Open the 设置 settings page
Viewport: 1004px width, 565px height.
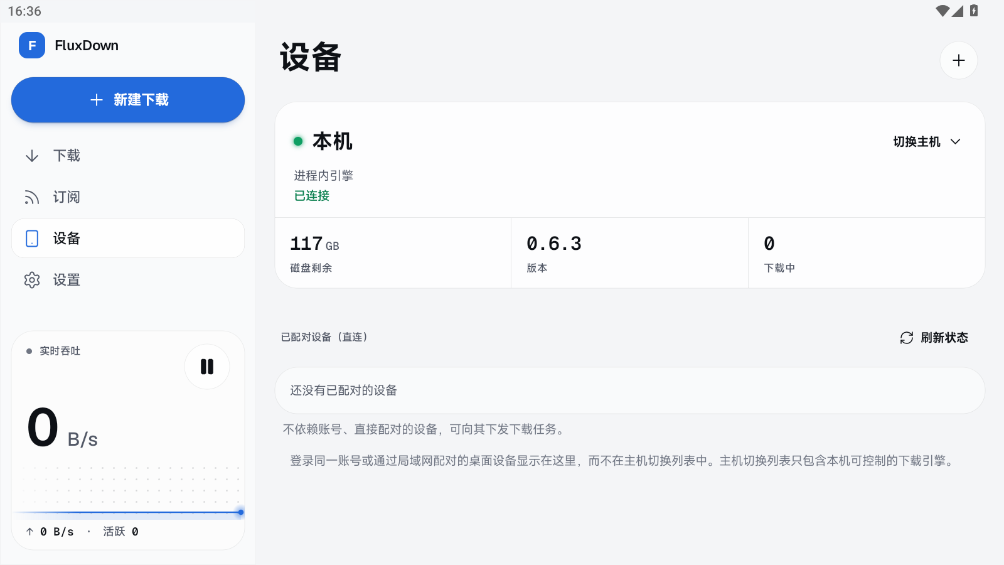(128, 280)
